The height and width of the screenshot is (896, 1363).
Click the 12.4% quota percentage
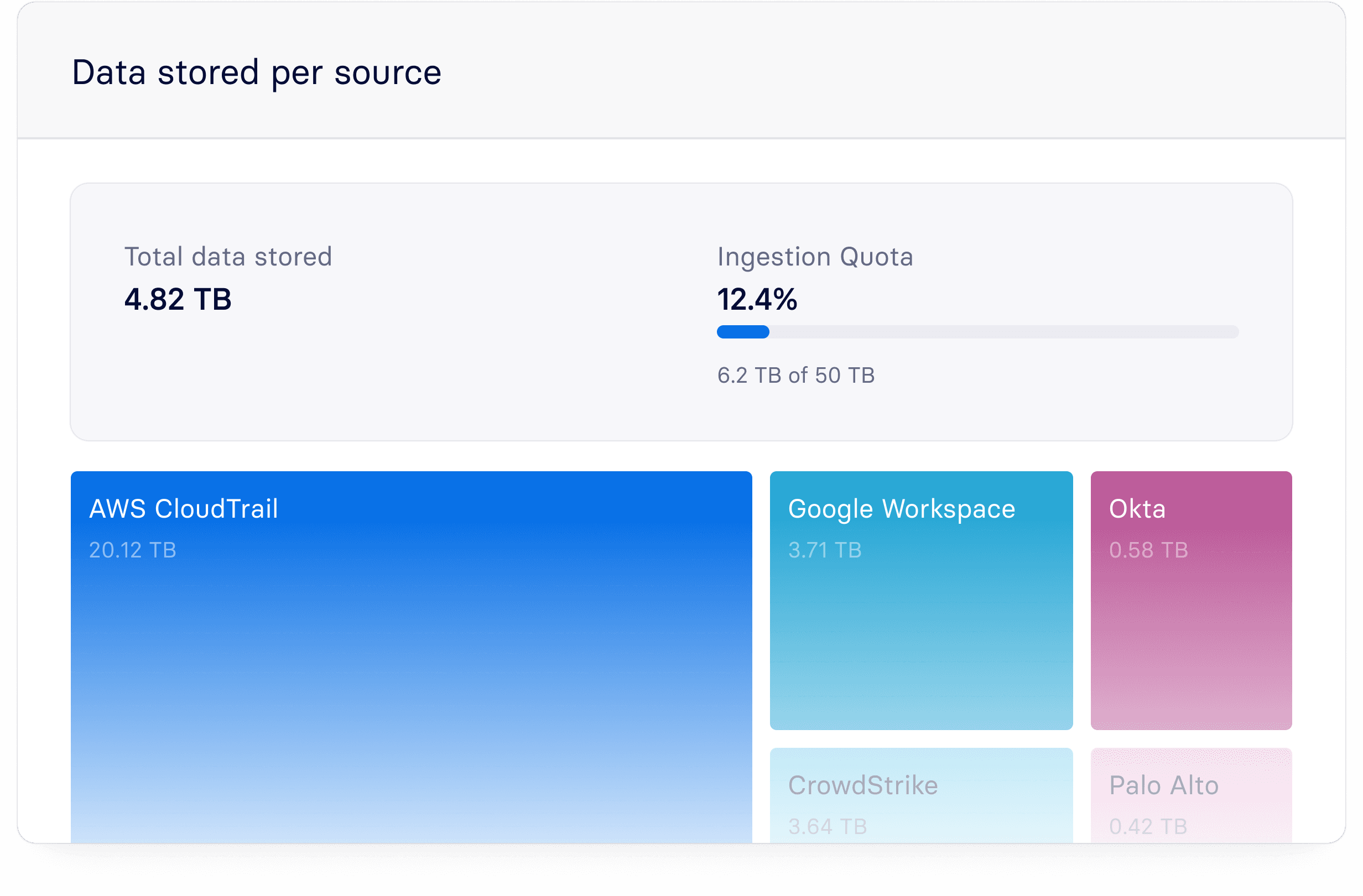pyautogui.click(x=757, y=299)
